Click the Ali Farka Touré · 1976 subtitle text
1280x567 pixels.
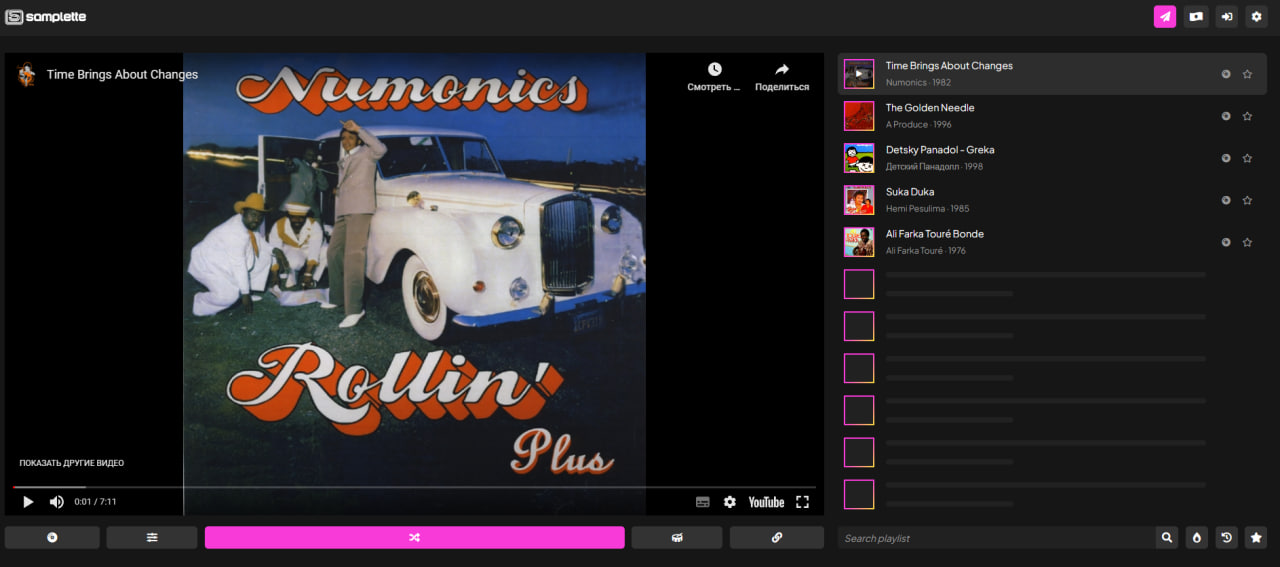point(926,251)
